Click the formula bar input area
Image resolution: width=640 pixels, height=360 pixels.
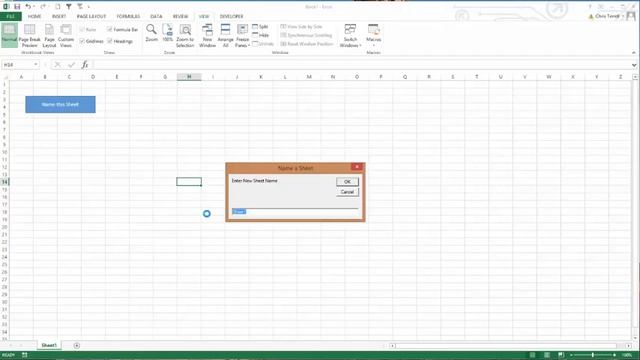pos(361,64)
